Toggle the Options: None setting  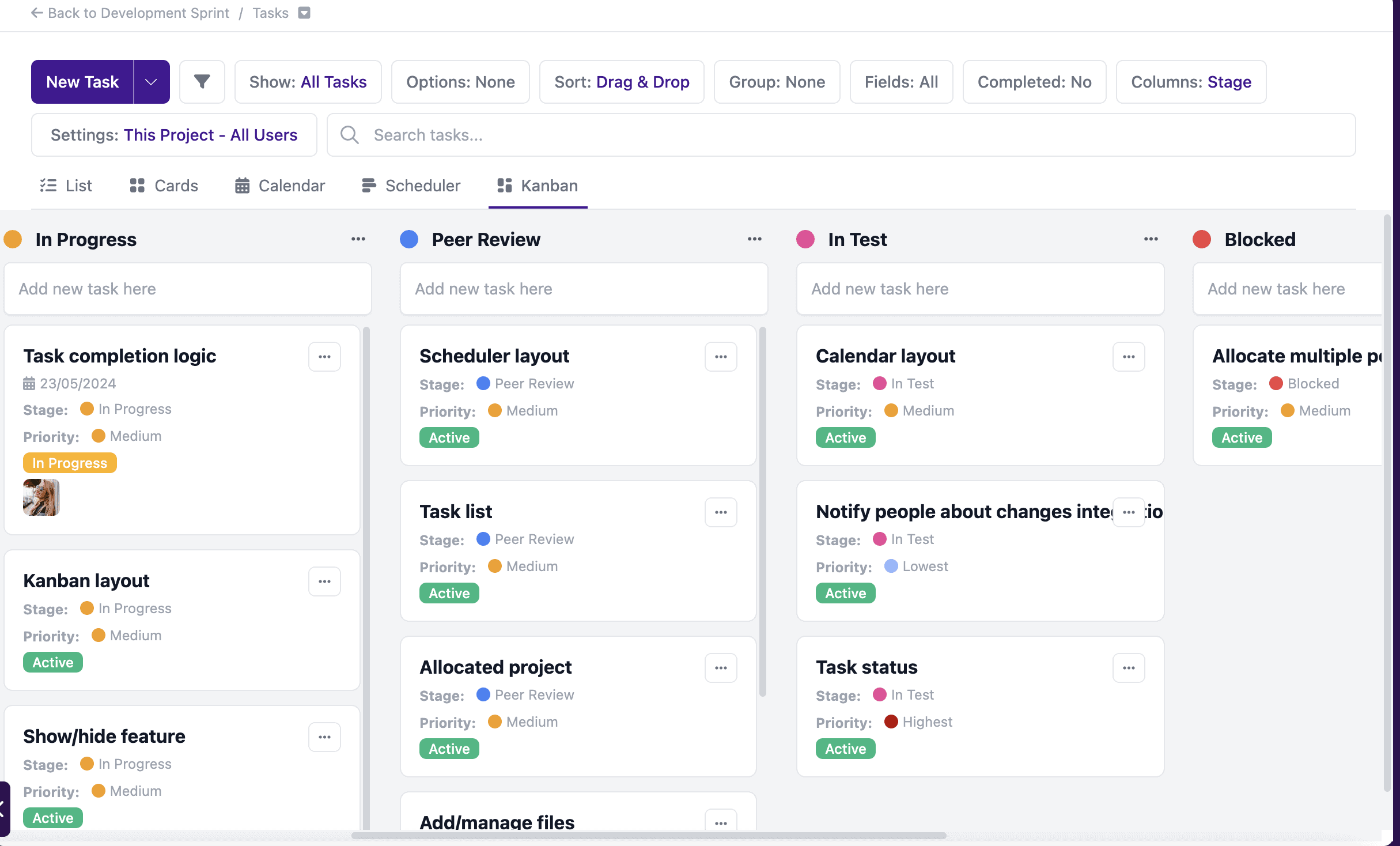click(460, 82)
